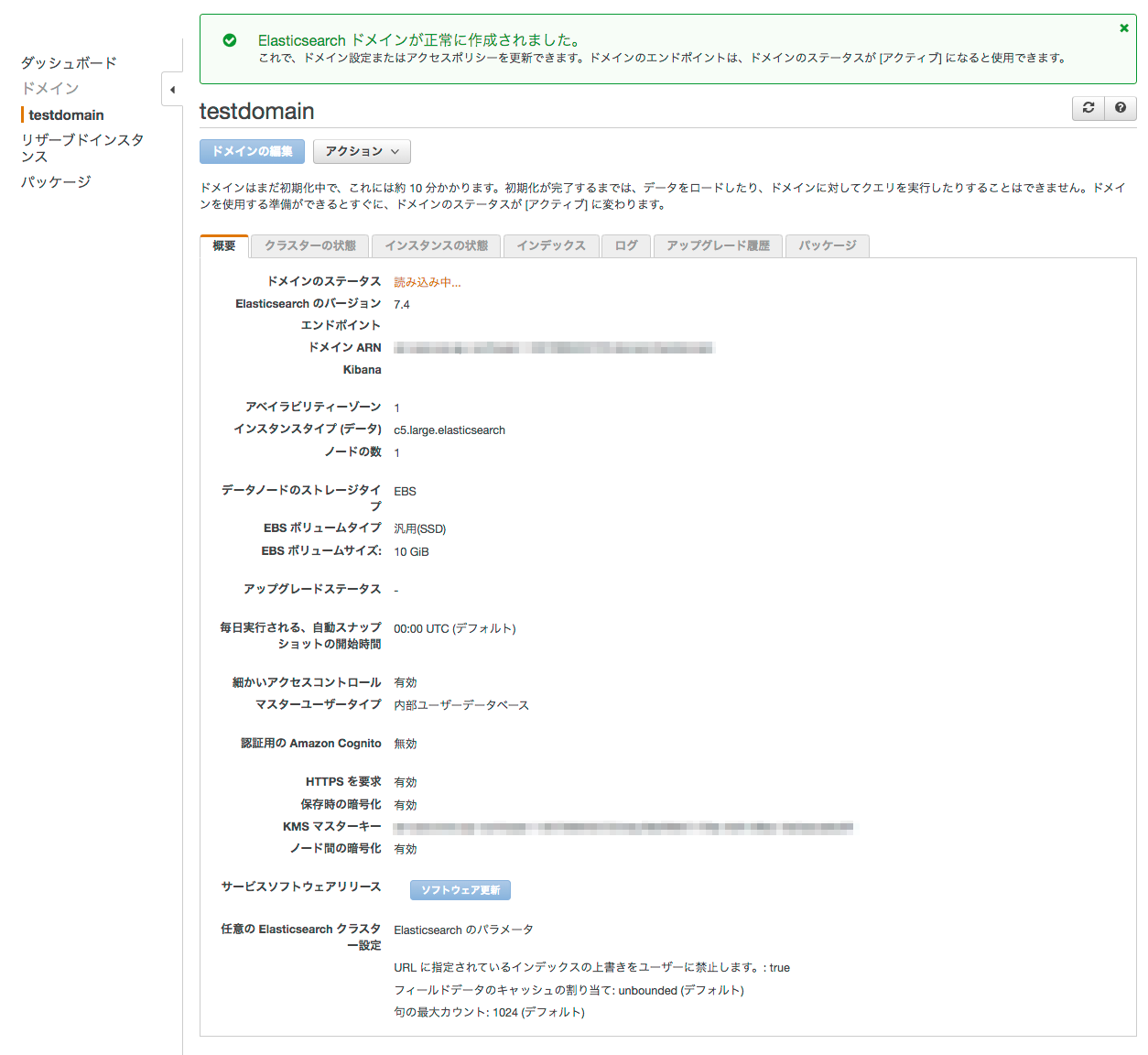Open the インスタンスの状態 tab
Screen dimensions: 1148x1055
click(x=437, y=245)
